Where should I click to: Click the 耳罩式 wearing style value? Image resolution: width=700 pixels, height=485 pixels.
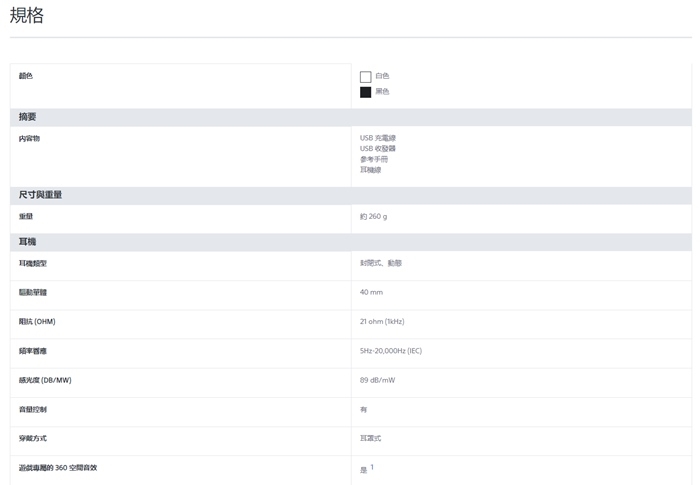pos(370,438)
